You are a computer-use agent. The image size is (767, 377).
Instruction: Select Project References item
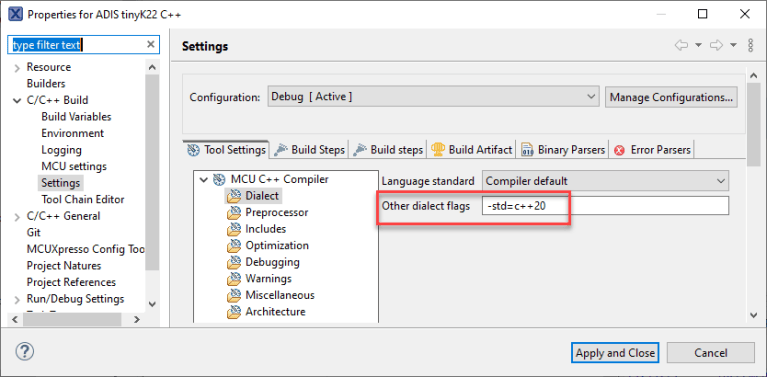click(x=71, y=283)
